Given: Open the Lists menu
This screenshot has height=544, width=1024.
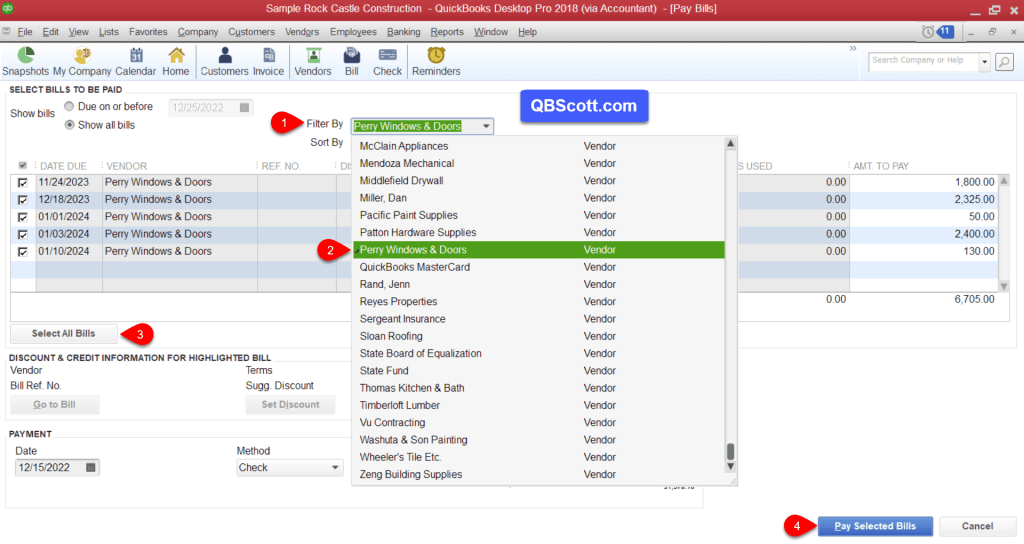Looking at the screenshot, I should (108, 32).
